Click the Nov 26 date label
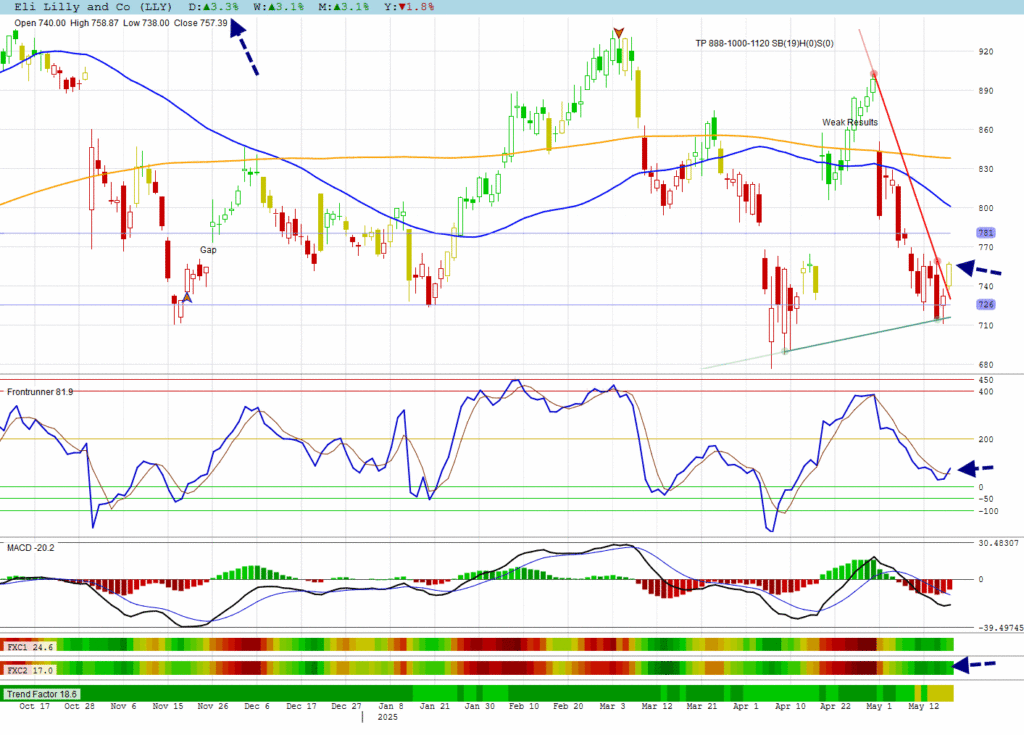This screenshot has height=735, width=1024. click(213, 706)
